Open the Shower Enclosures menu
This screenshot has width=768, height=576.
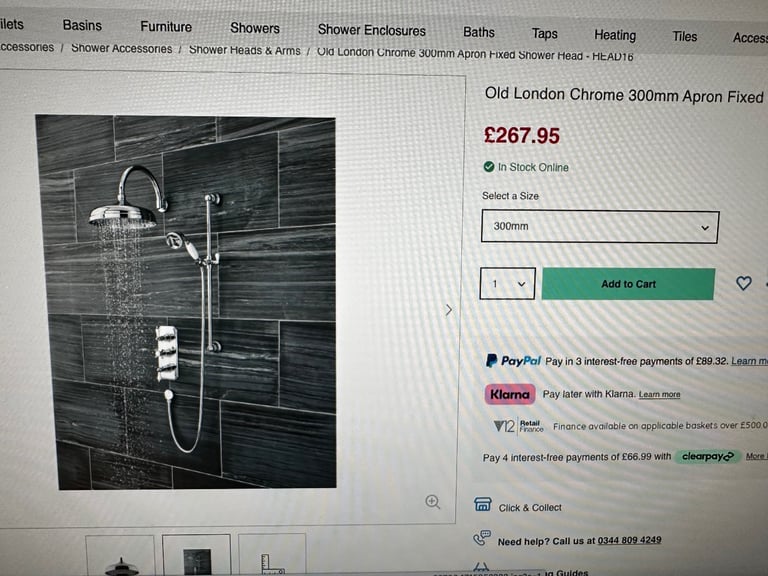click(x=372, y=30)
